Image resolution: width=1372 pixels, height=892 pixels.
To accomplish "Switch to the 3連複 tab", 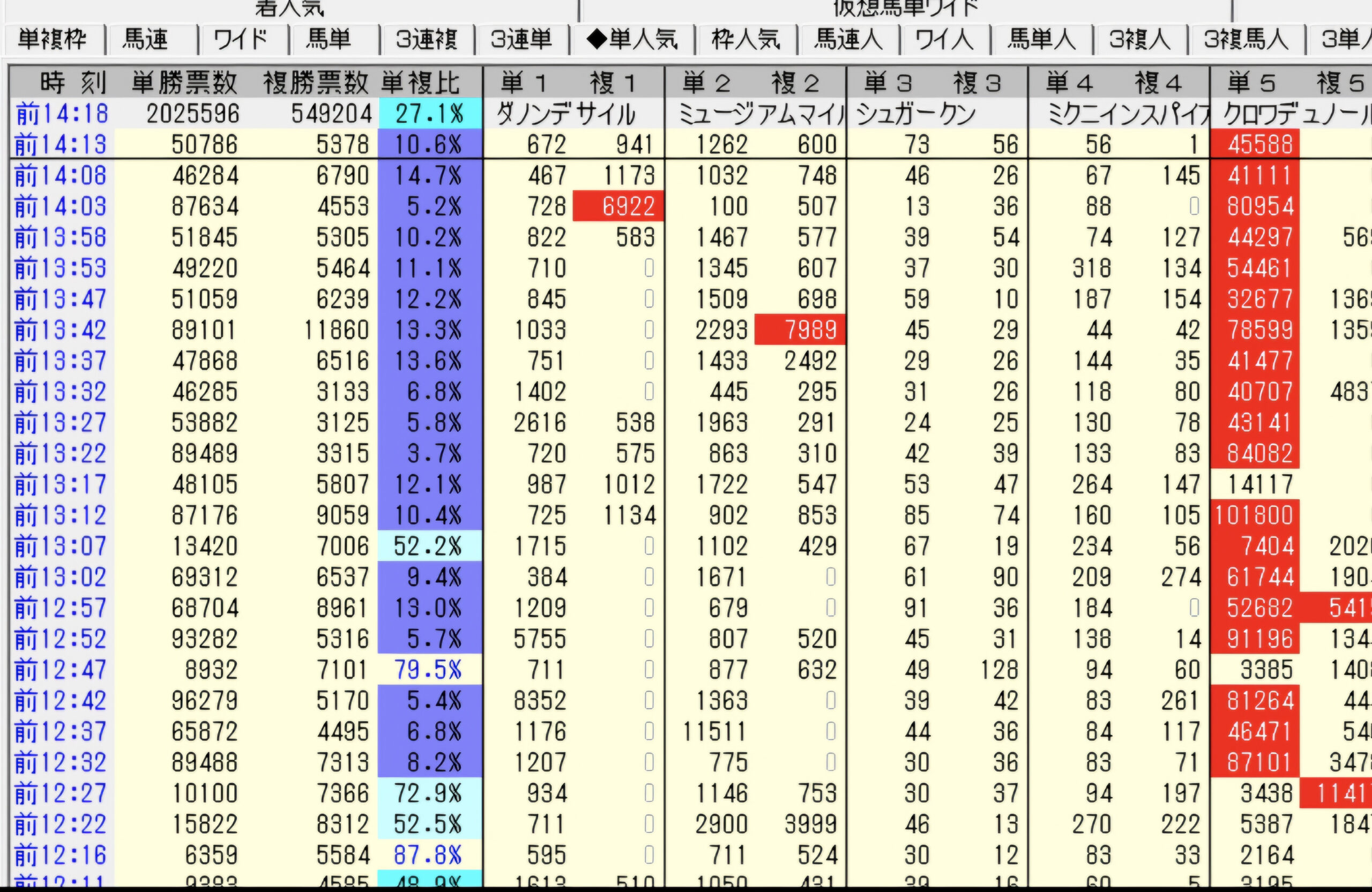I will click(427, 39).
